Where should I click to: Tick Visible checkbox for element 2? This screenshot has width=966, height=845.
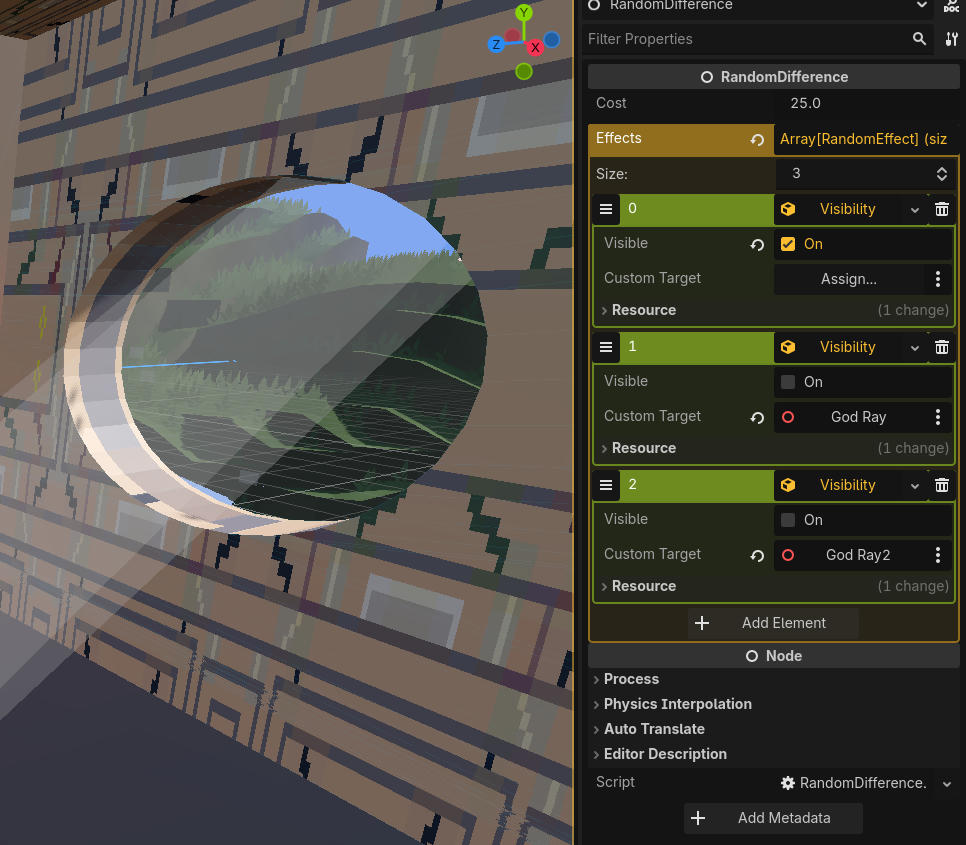tap(788, 520)
